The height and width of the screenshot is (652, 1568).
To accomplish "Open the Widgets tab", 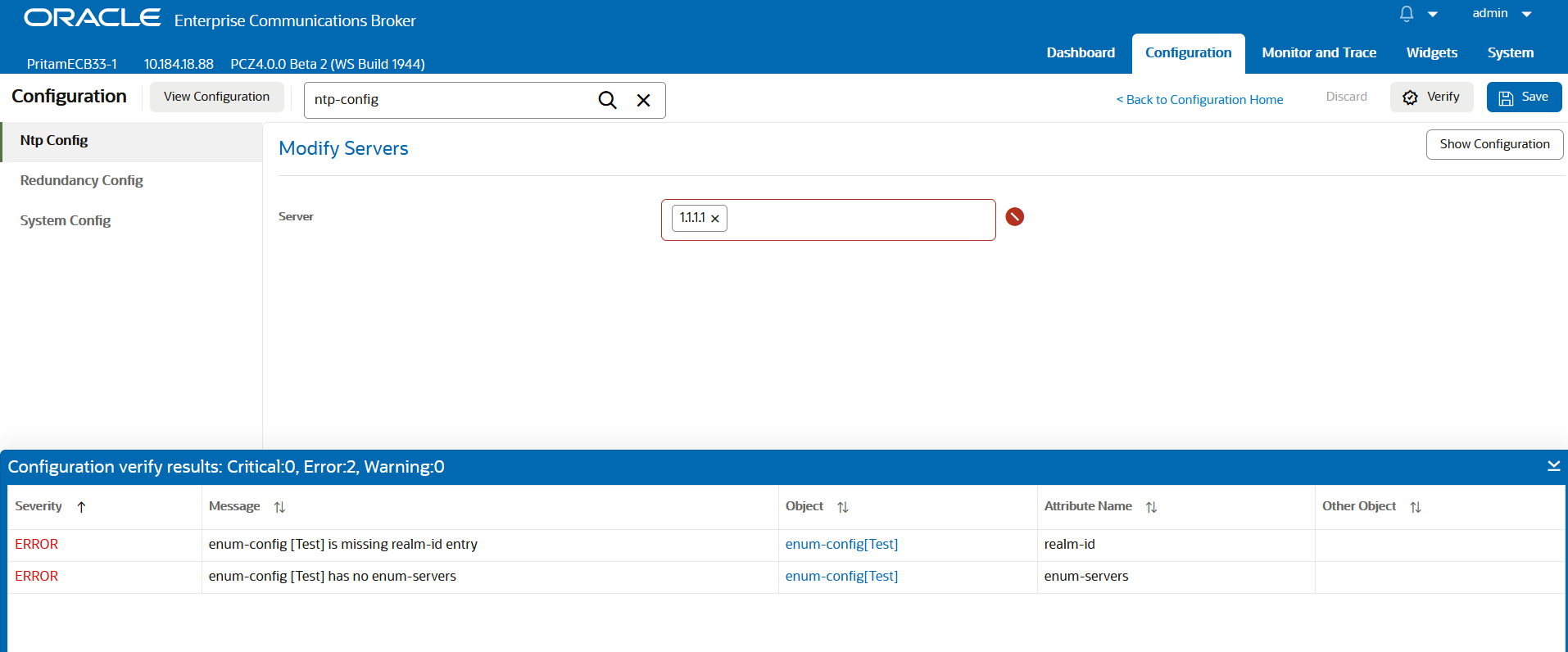I will (x=1431, y=52).
